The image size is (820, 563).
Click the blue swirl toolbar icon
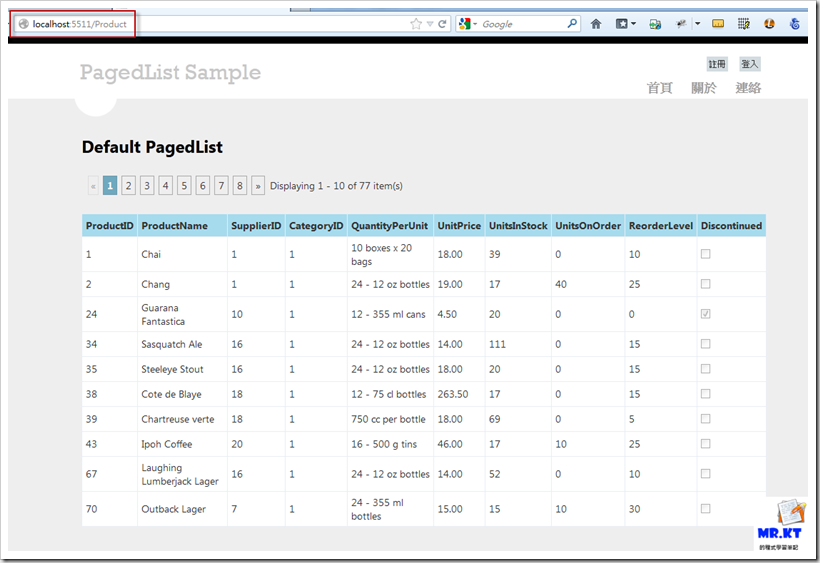(x=795, y=24)
